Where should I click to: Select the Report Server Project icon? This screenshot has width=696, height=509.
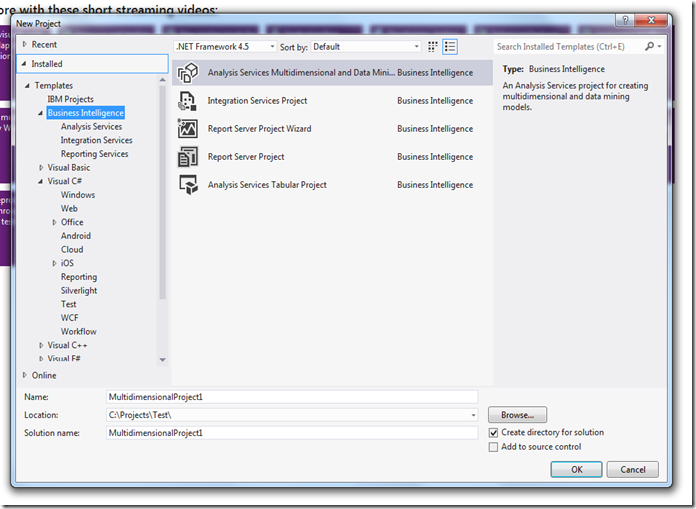(187, 157)
